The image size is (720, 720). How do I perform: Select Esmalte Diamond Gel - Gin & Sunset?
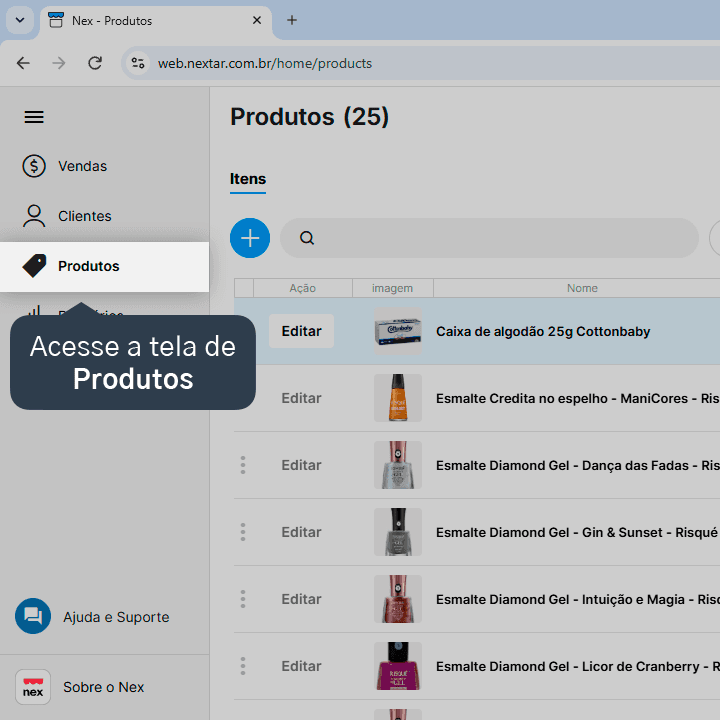coord(577,533)
